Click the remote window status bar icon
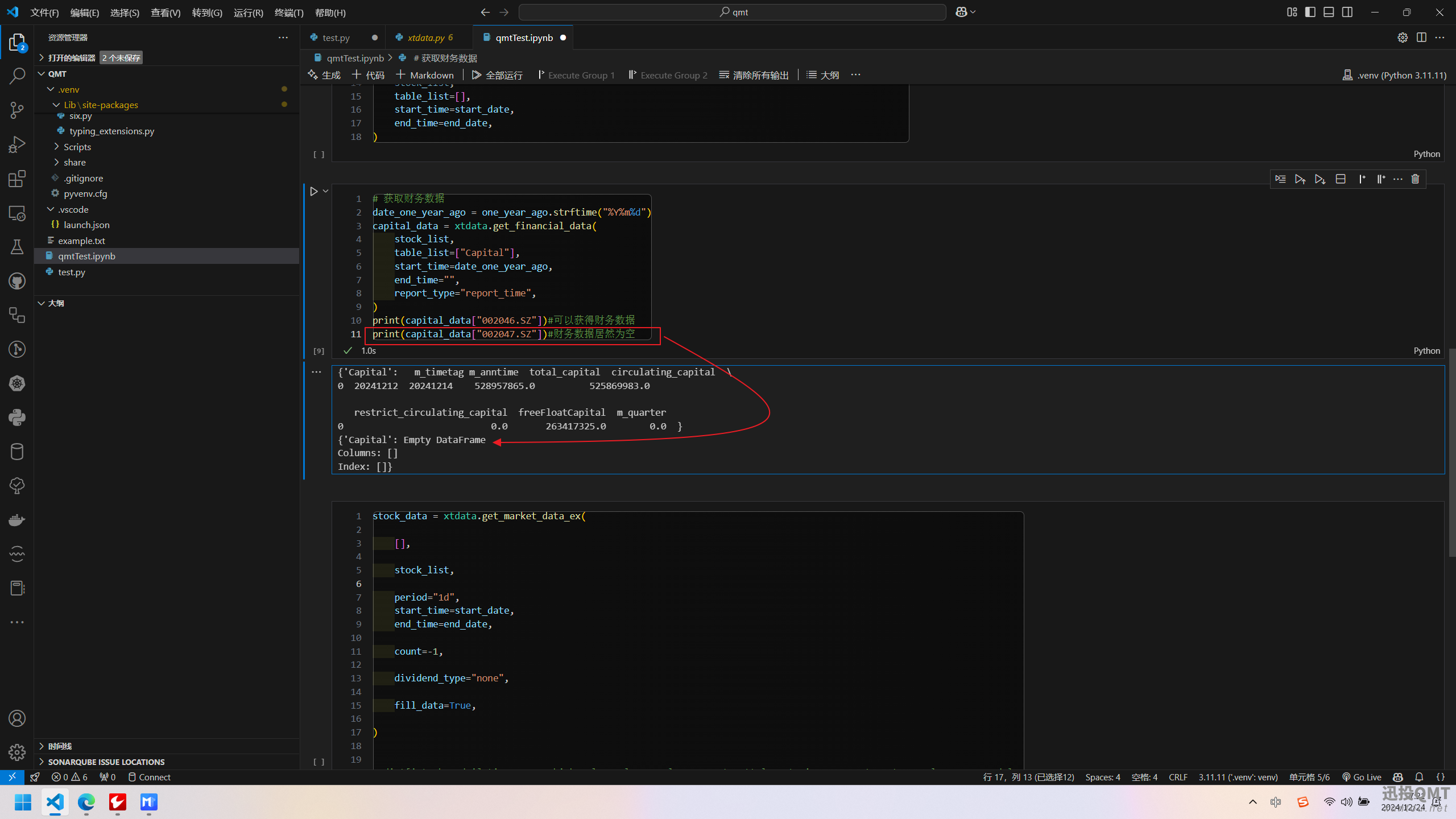1456x819 pixels. coord(12,777)
